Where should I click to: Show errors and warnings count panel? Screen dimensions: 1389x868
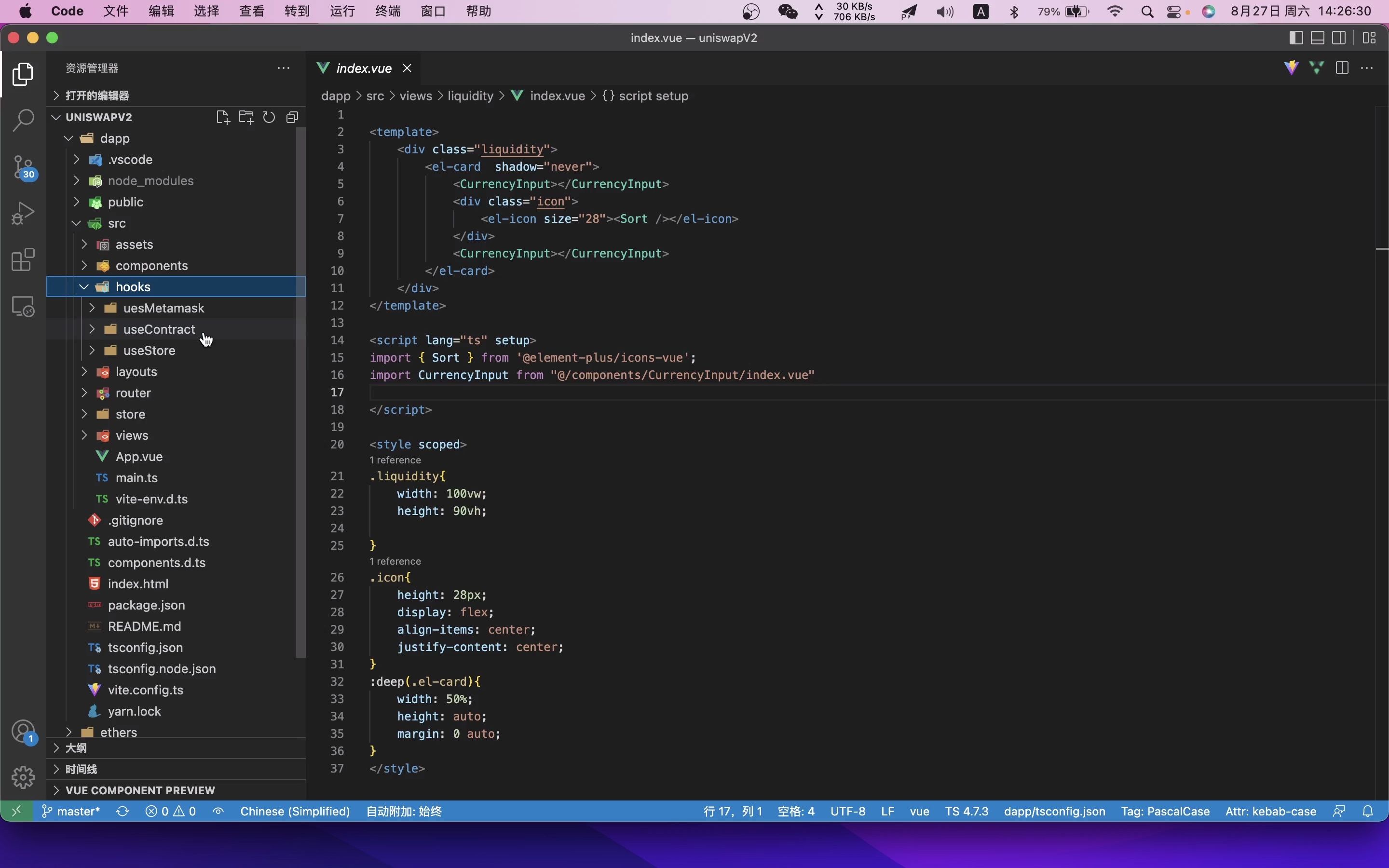click(x=170, y=811)
